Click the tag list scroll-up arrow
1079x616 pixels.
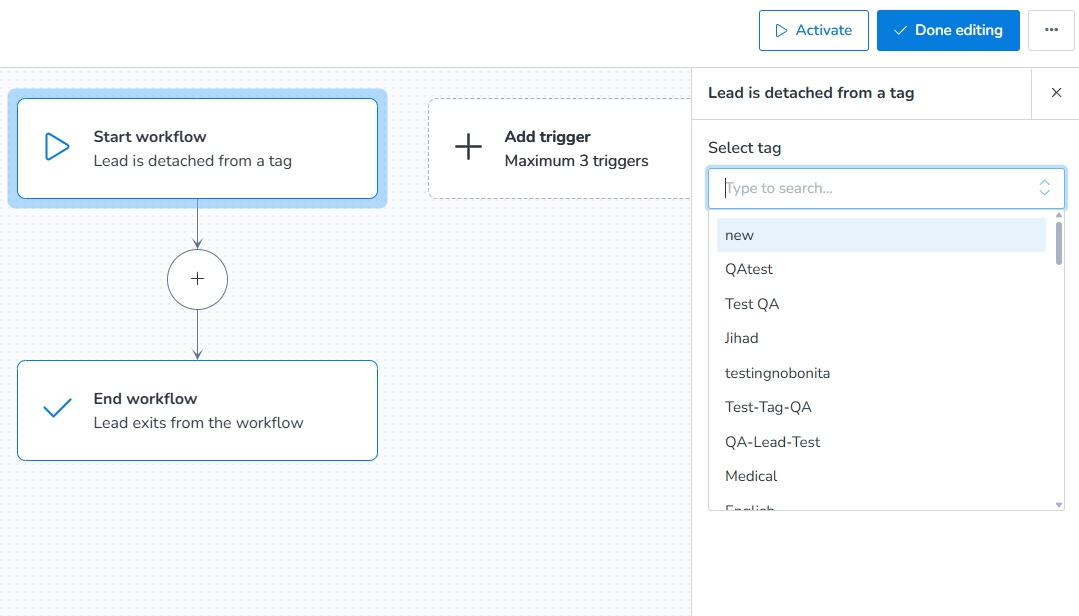point(1058,215)
